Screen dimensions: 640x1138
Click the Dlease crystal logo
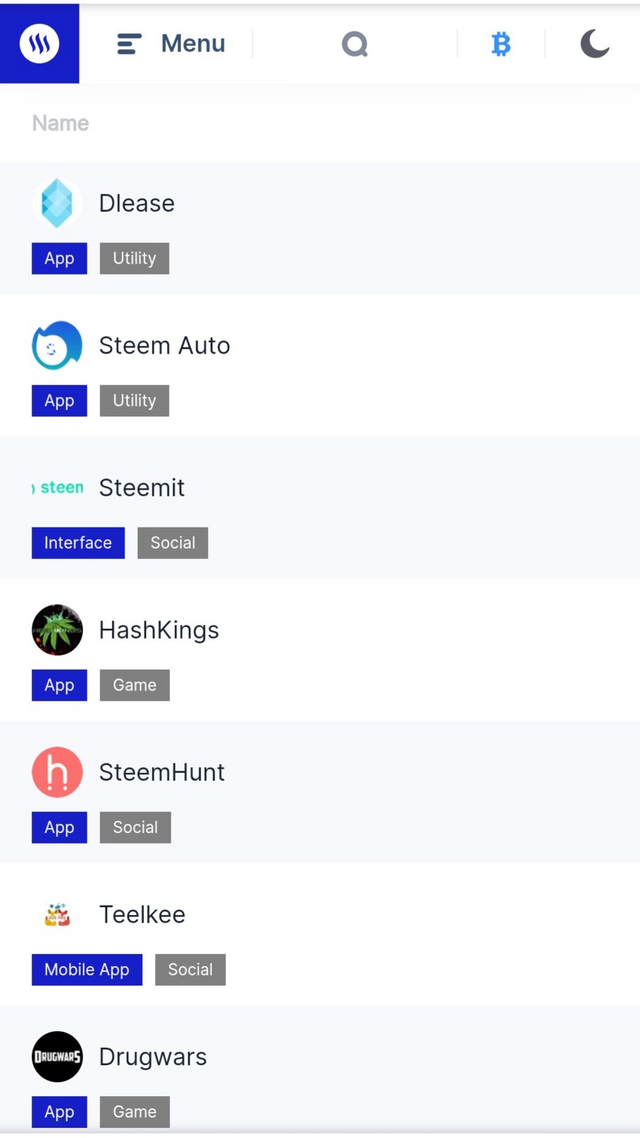(x=57, y=203)
